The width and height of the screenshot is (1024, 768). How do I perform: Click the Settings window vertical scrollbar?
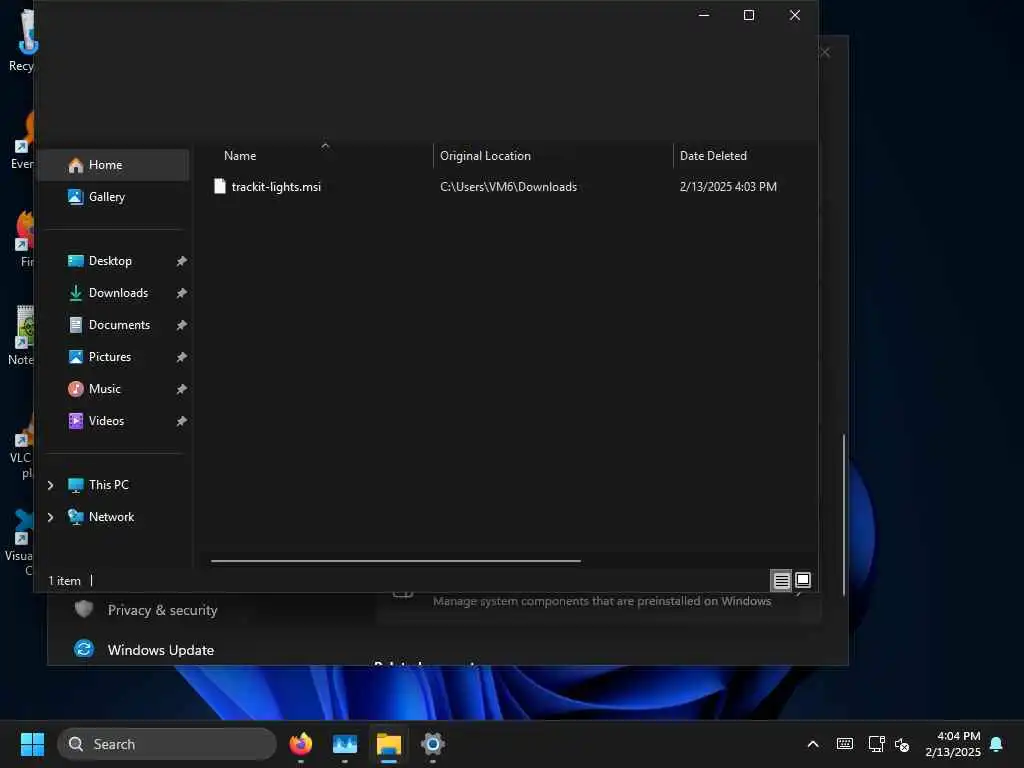coord(844,515)
